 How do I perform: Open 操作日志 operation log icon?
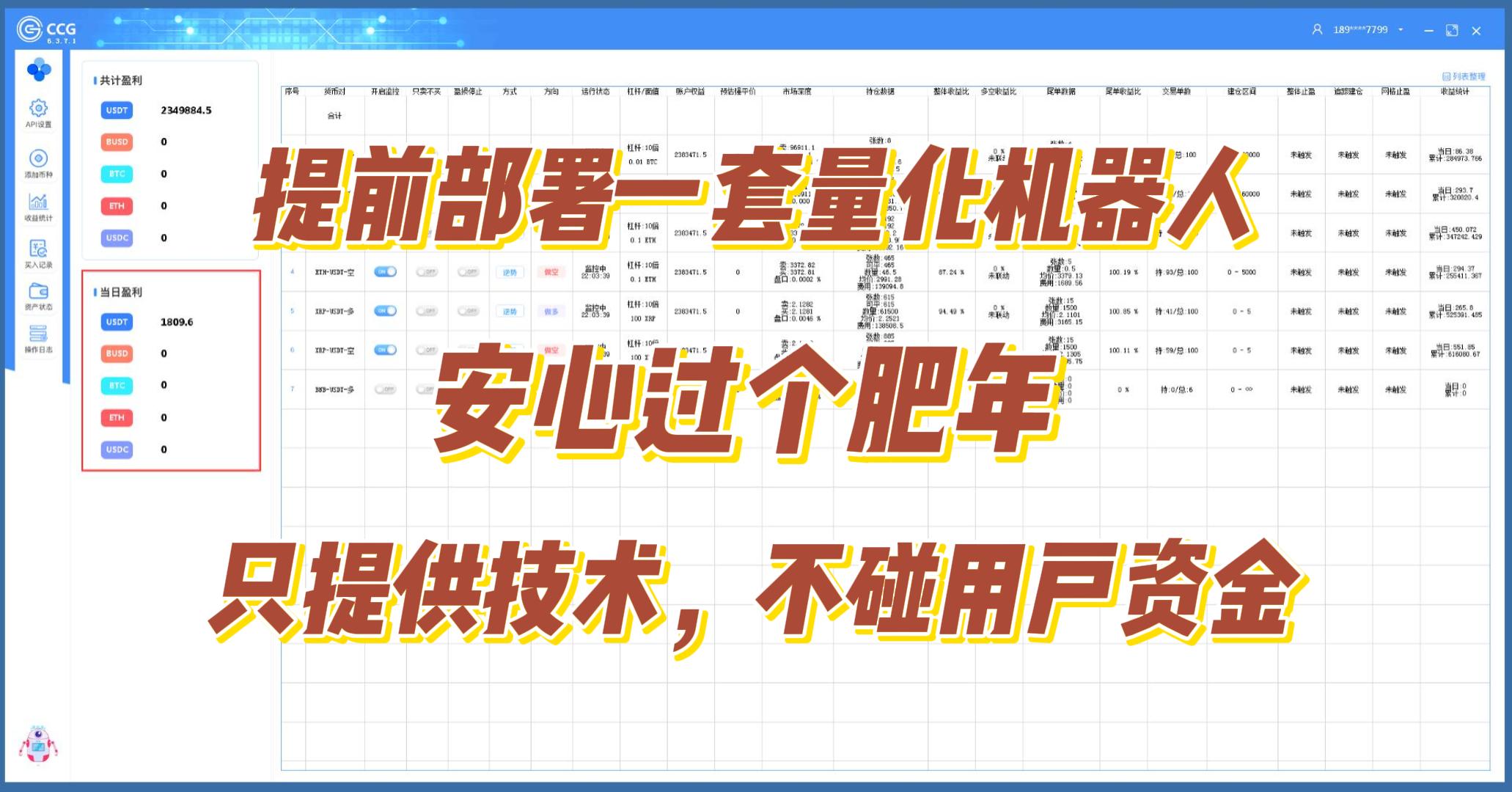[x=38, y=334]
